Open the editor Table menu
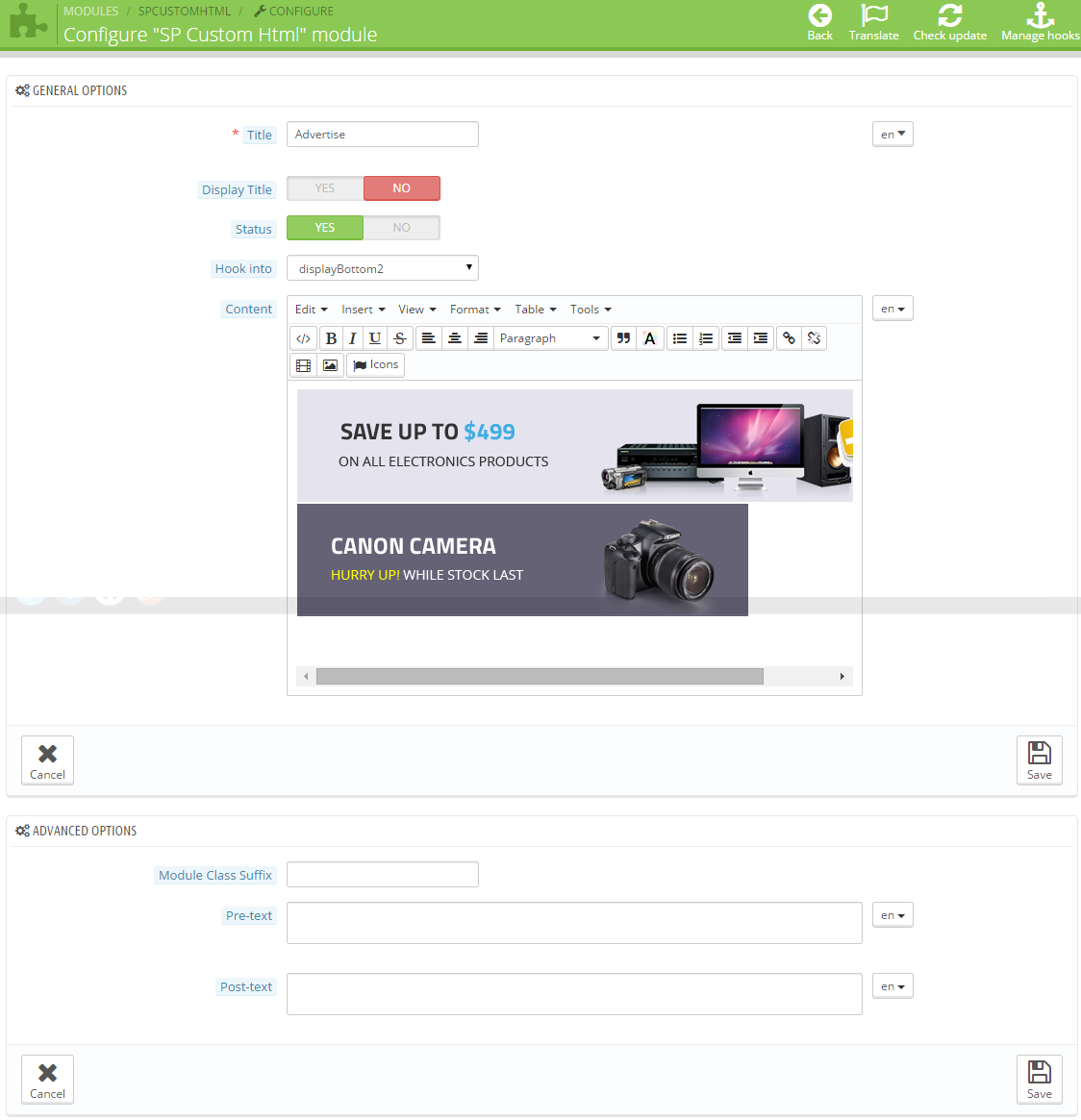1081x1120 pixels. (x=535, y=310)
